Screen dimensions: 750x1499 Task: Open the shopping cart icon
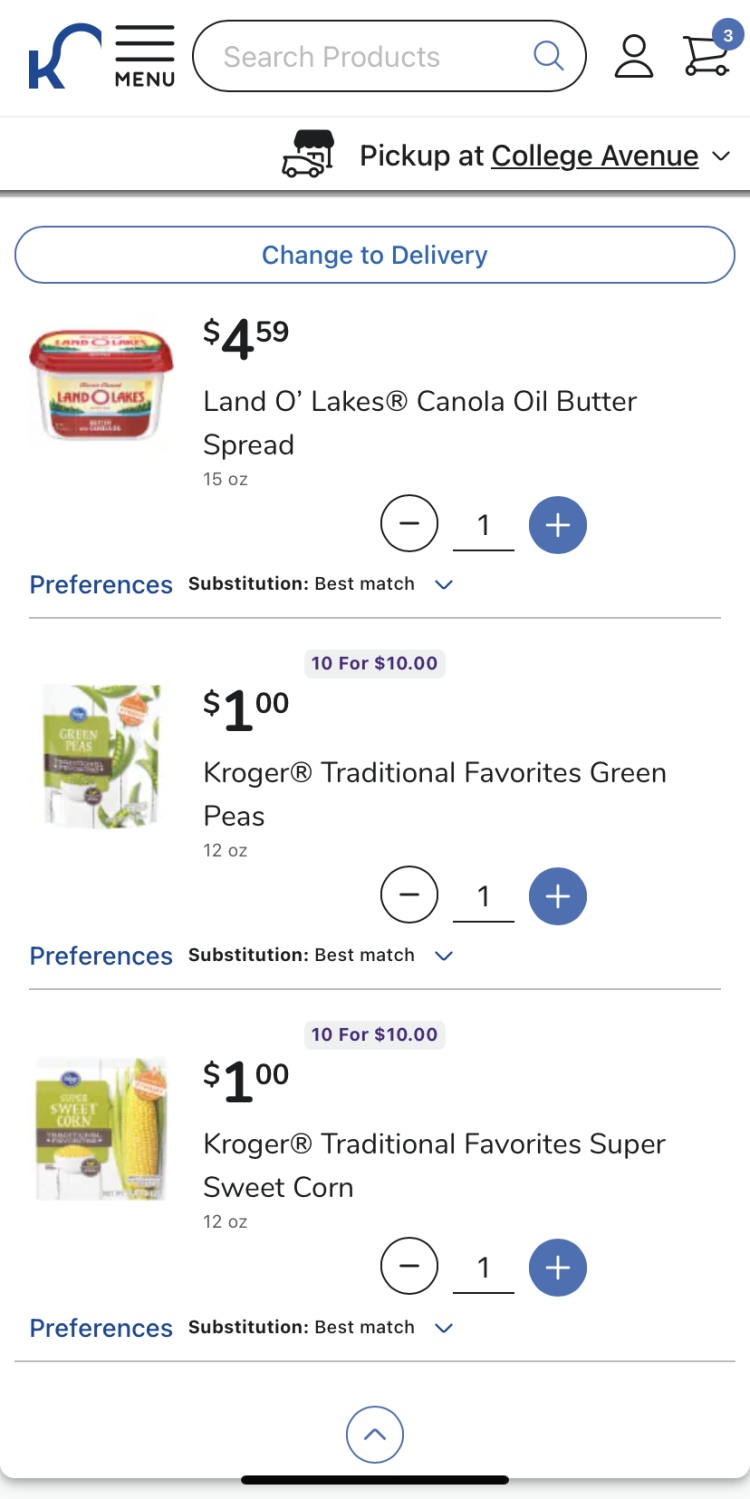706,55
